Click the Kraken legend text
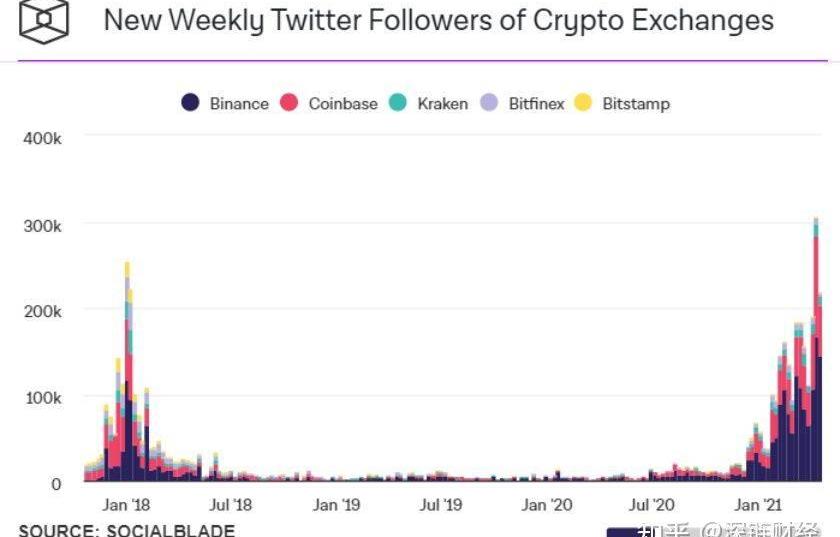The height and width of the screenshot is (537, 840). click(x=442, y=104)
